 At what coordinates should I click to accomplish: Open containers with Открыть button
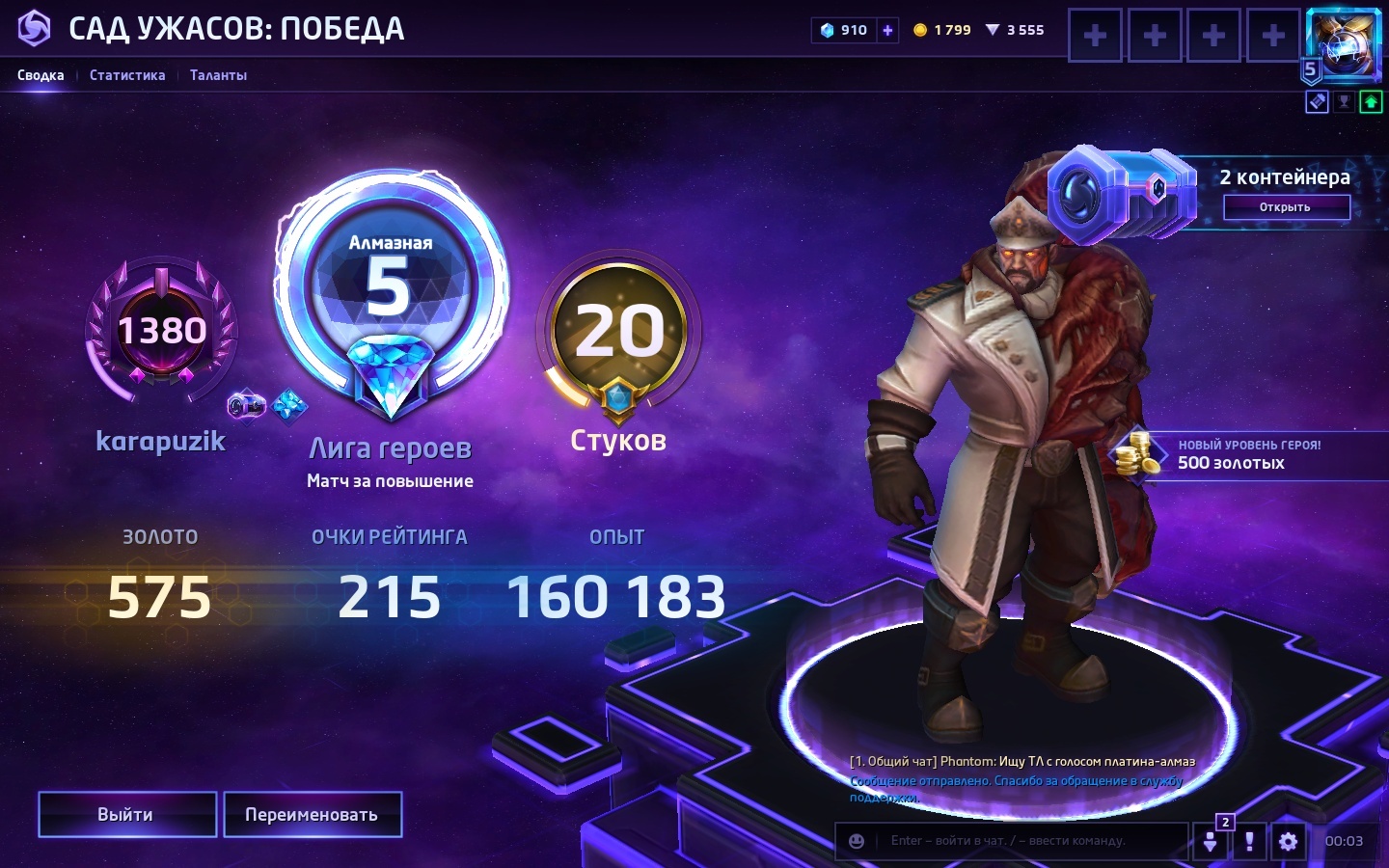coord(1286,207)
